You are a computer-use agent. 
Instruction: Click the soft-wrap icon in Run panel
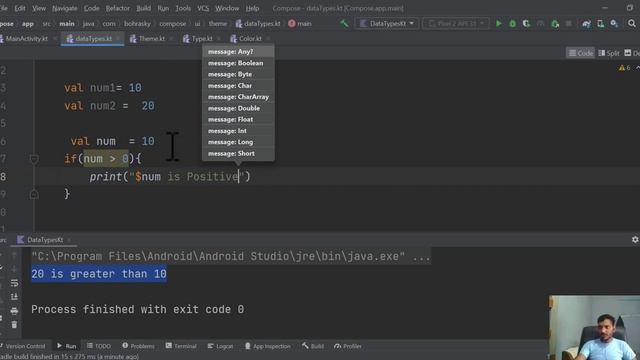point(14,283)
